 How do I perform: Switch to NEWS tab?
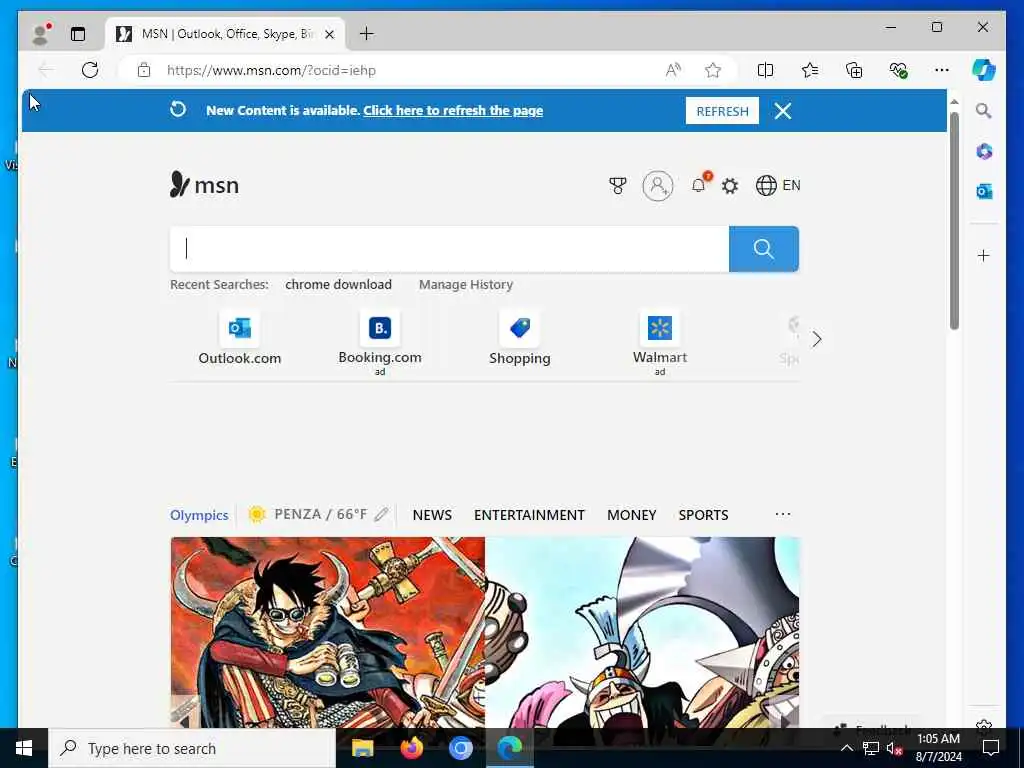click(432, 515)
